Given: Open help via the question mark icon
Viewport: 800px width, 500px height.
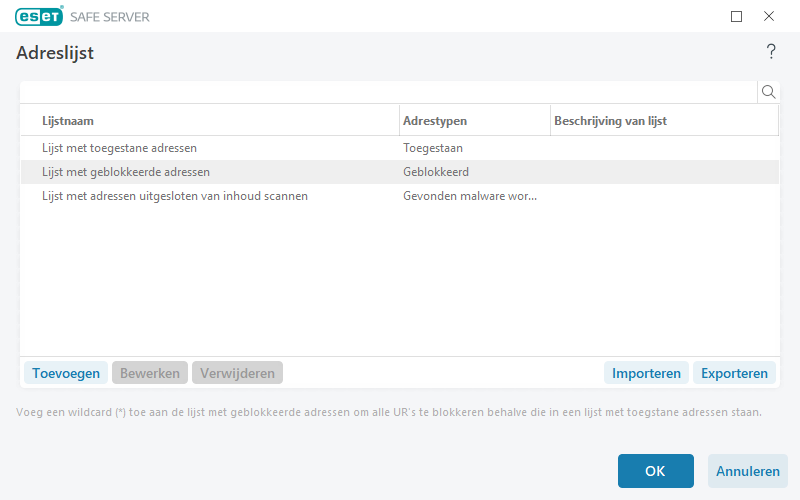Looking at the screenshot, I should click(771, 52).
